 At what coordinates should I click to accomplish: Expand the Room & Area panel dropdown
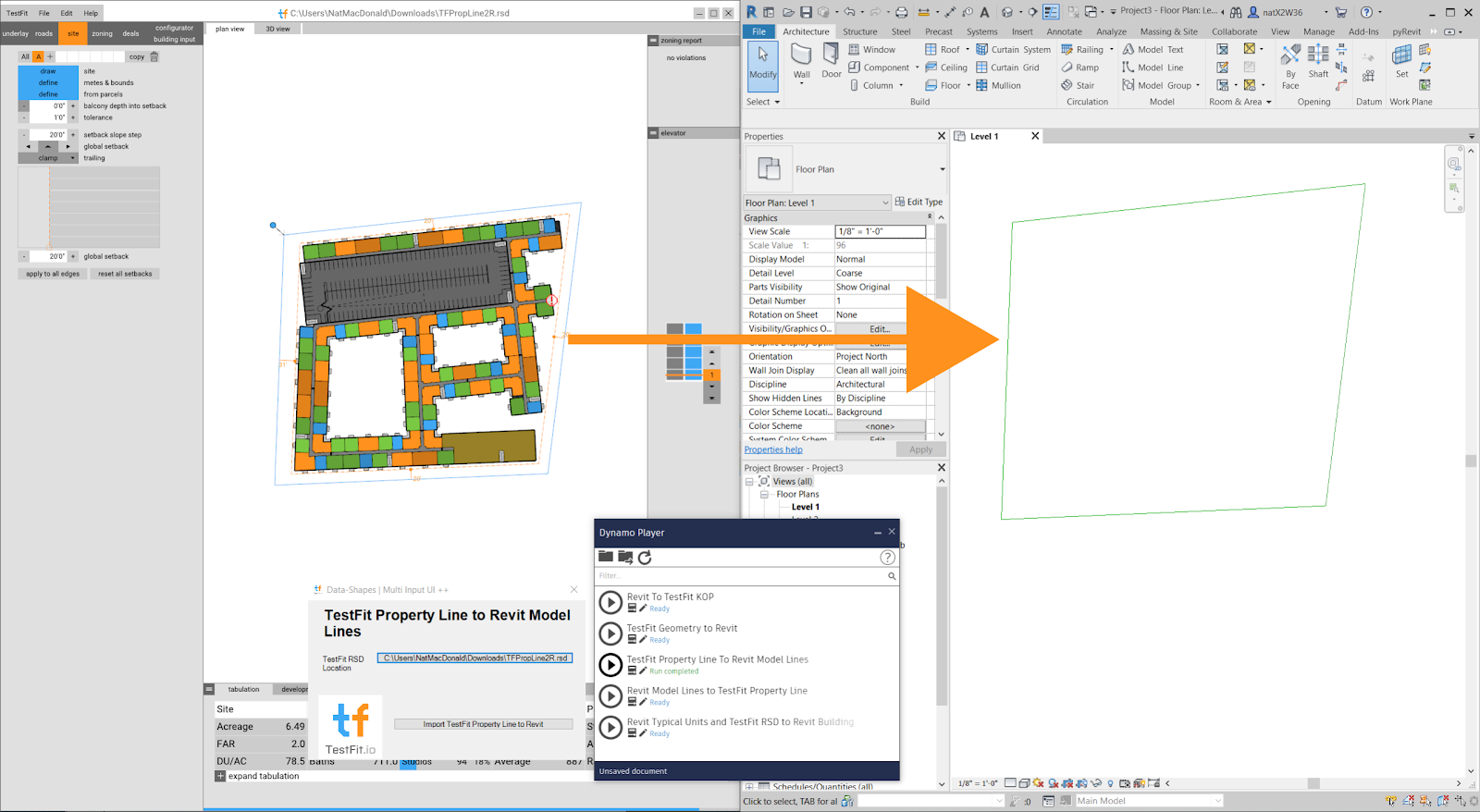click(1240, 102)
